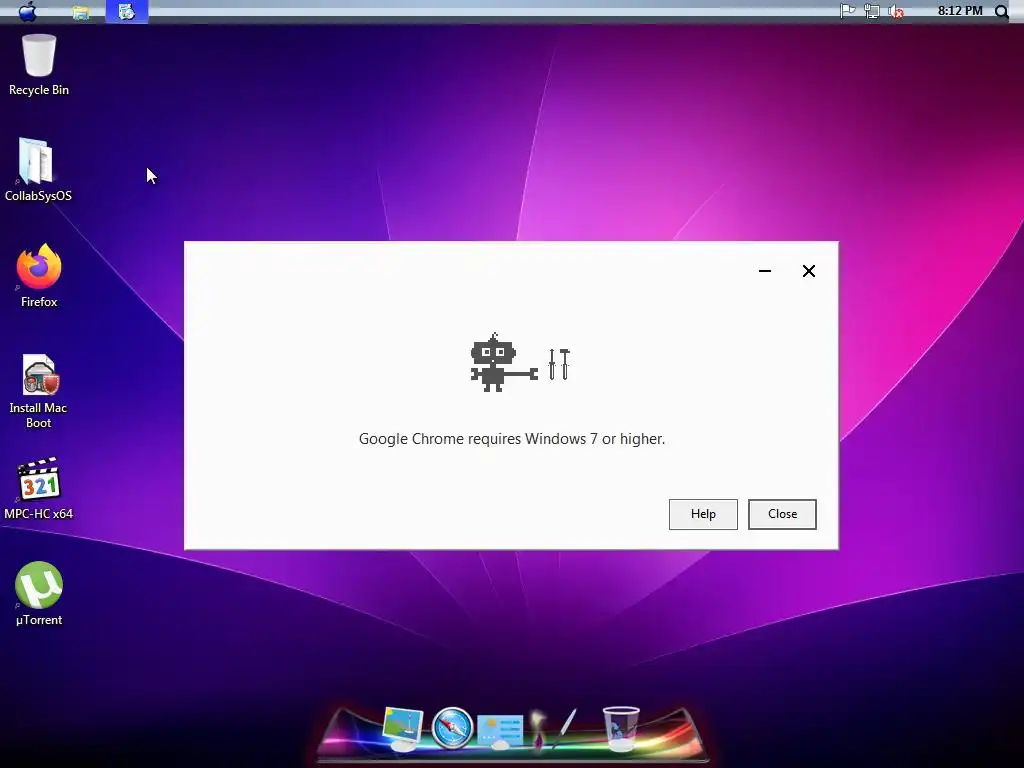Open the network connection tray icon
This screenshot has height=768, width=1024.
pos(871,11)
